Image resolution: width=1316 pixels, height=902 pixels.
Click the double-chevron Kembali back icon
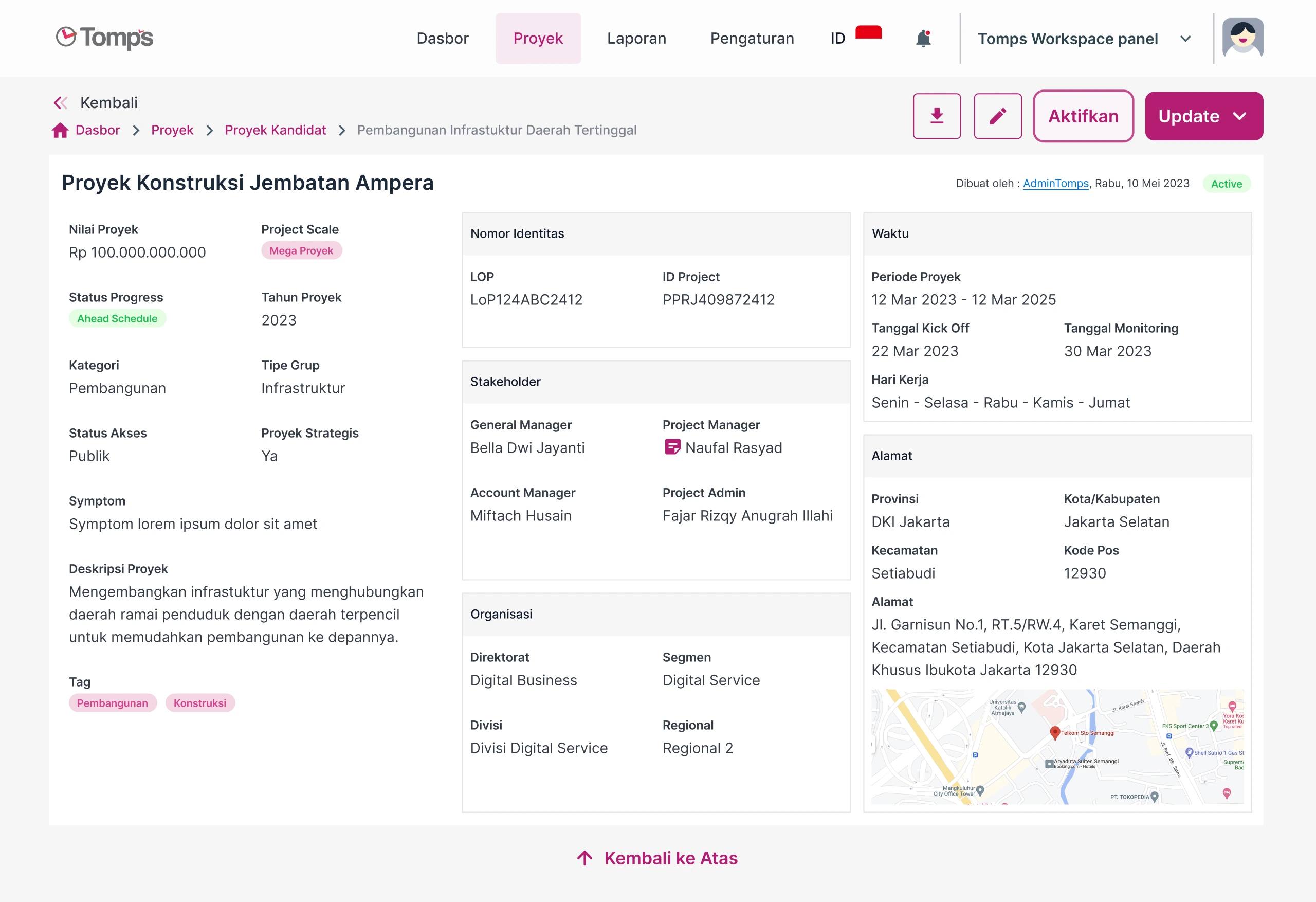tap(61, 102)
